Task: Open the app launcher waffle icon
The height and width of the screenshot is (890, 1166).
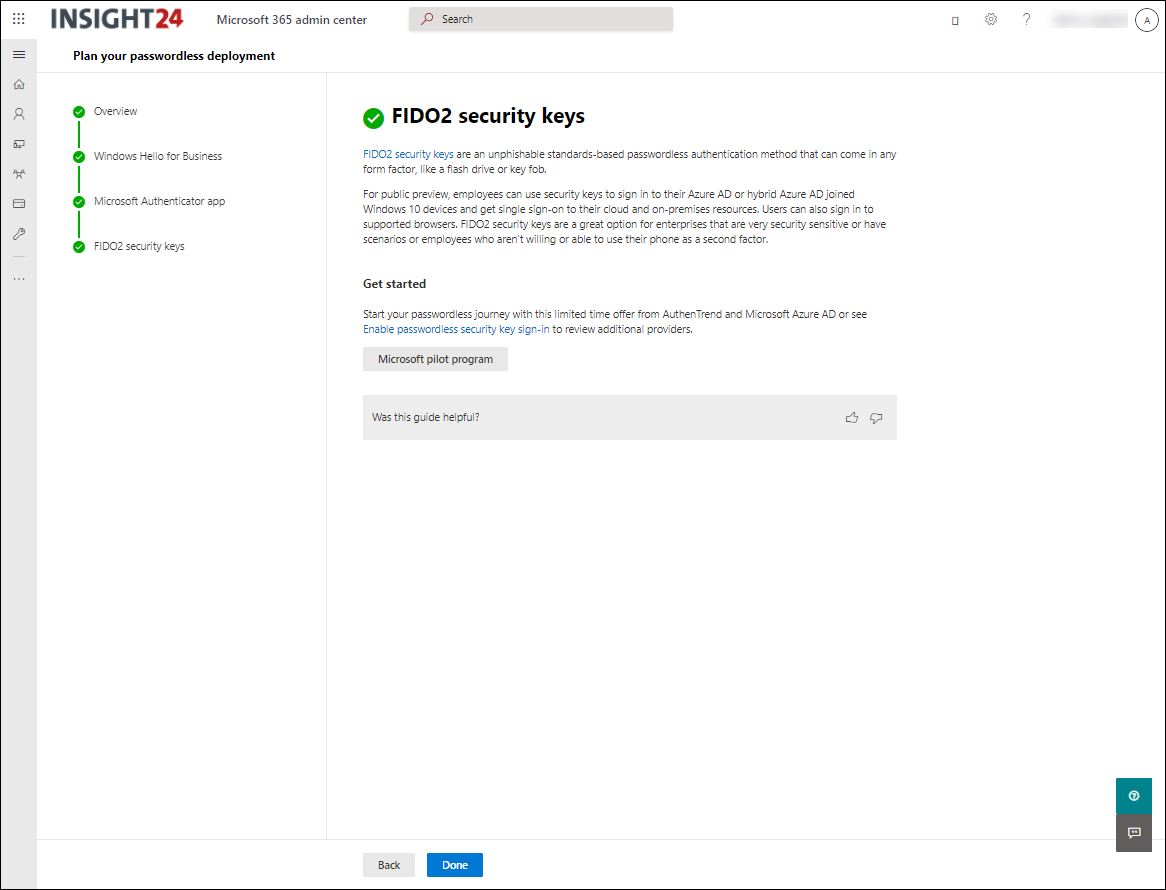Action: [18, 19]
